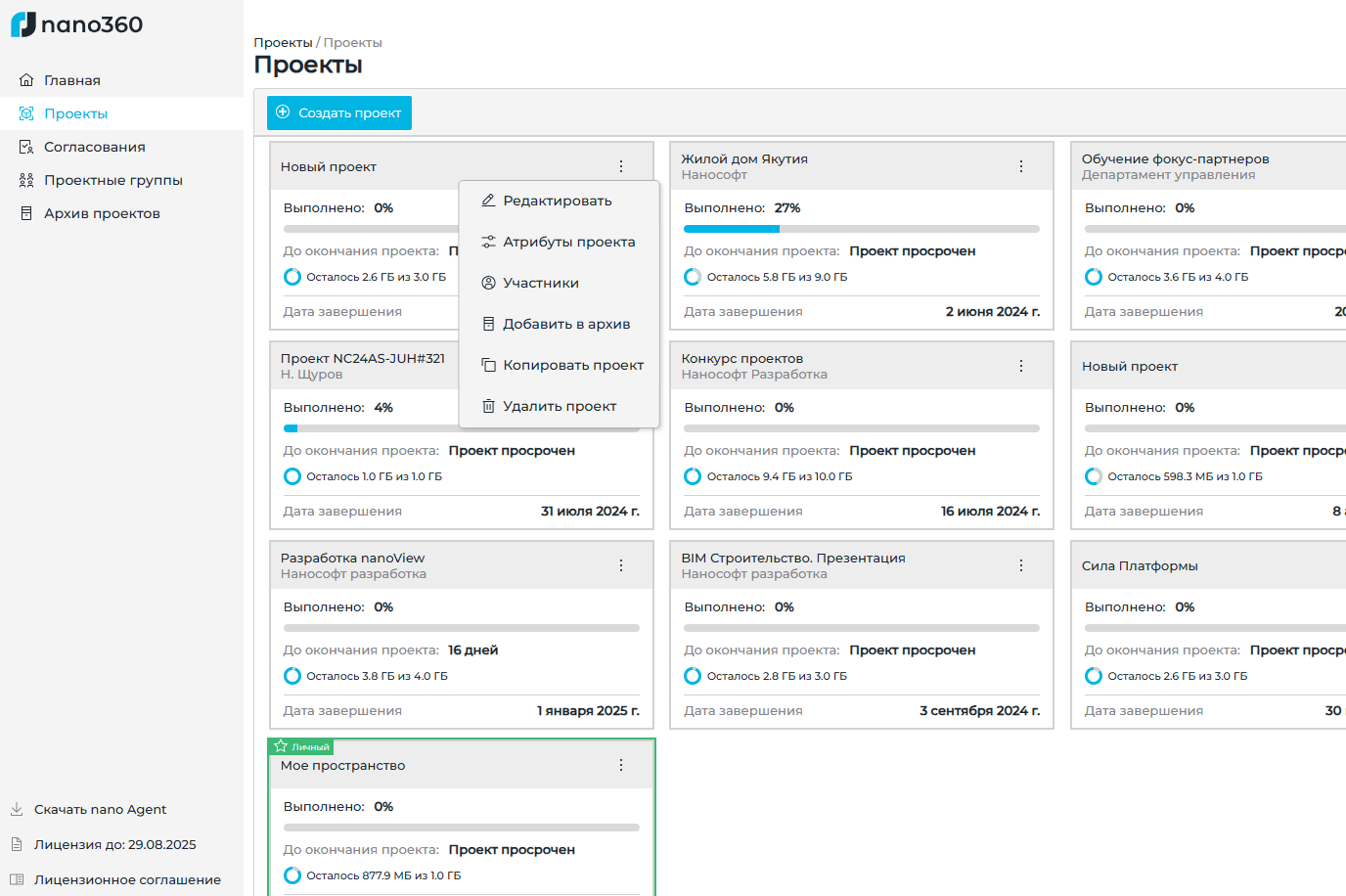Click the trash icon beside Удалить проект

click(487, 405)
